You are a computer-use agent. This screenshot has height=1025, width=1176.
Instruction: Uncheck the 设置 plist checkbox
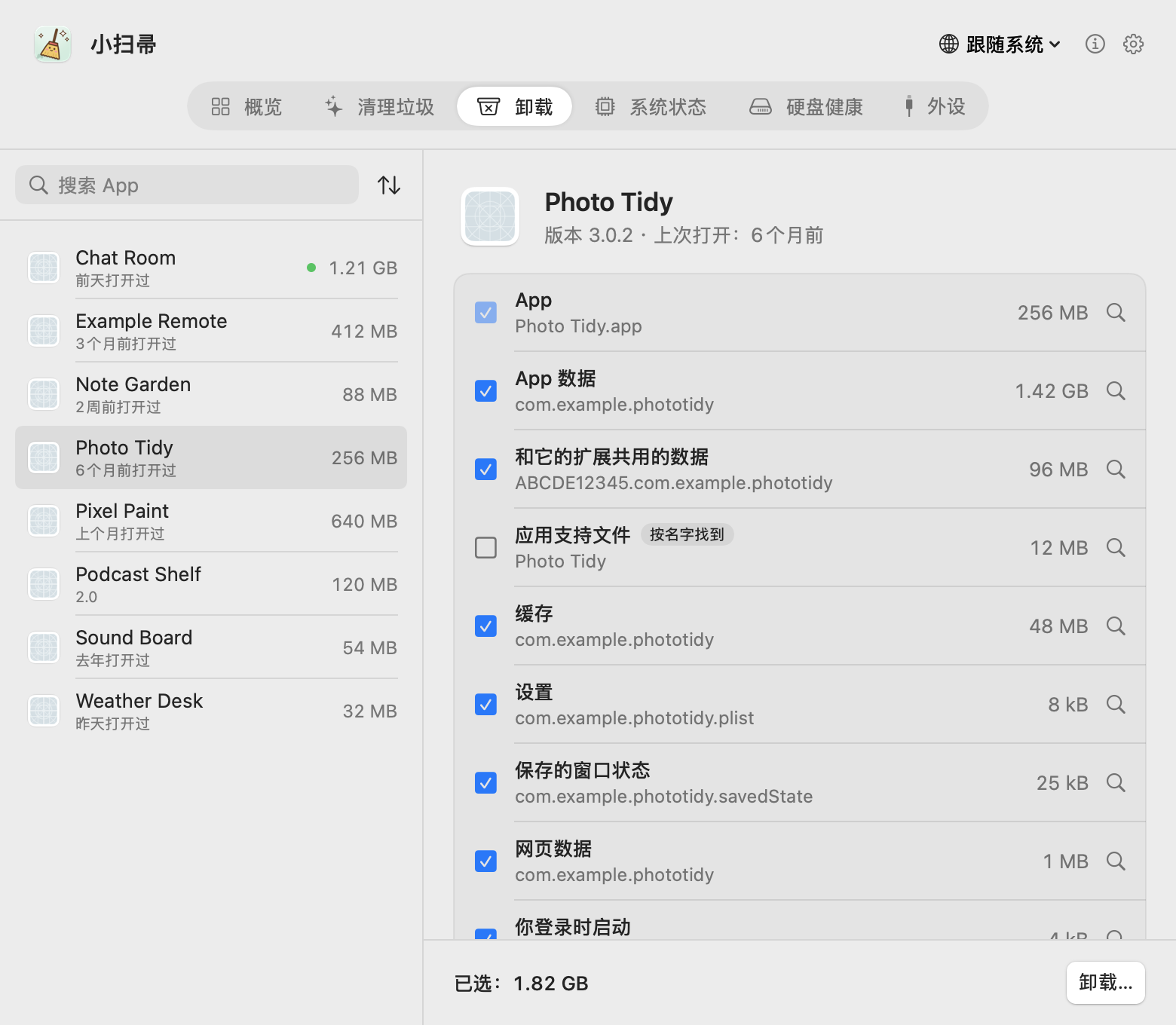(485, 704)
